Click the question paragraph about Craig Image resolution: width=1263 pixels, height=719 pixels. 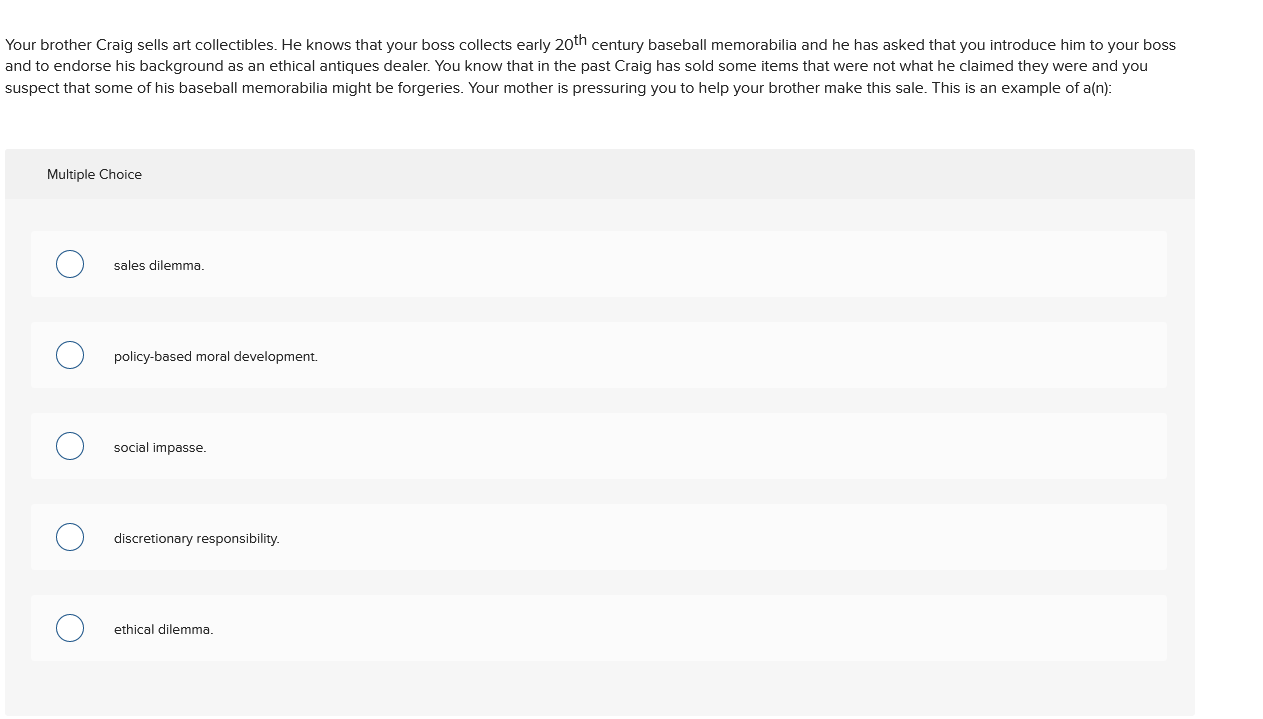pos(590,66)
